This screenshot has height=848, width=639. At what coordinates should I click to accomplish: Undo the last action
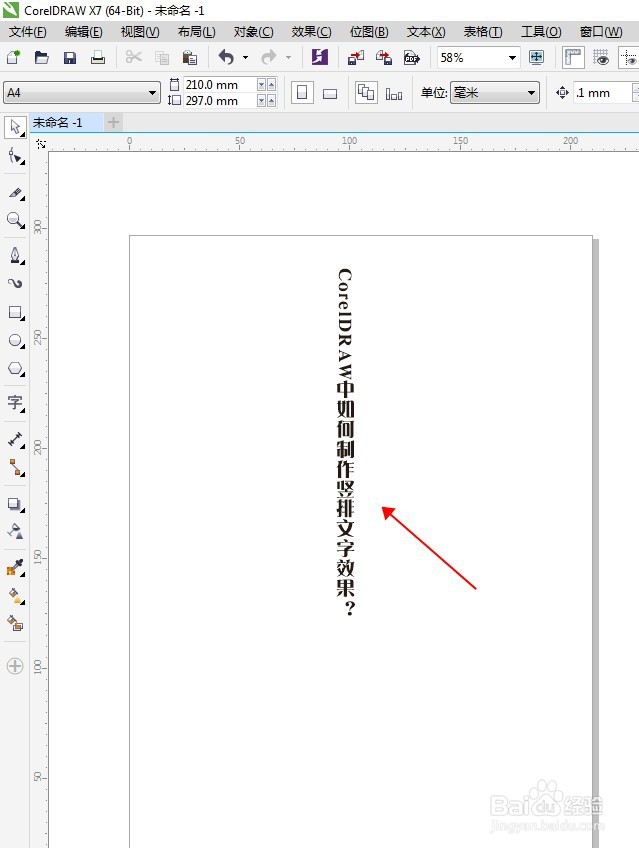[226, 57]
